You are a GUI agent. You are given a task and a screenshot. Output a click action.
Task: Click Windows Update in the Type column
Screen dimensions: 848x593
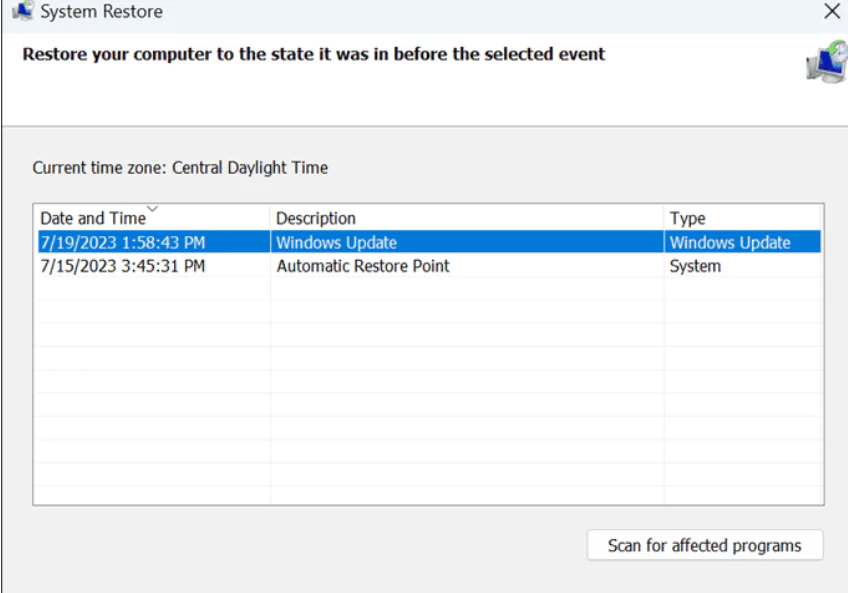click(x=729, y=242)
